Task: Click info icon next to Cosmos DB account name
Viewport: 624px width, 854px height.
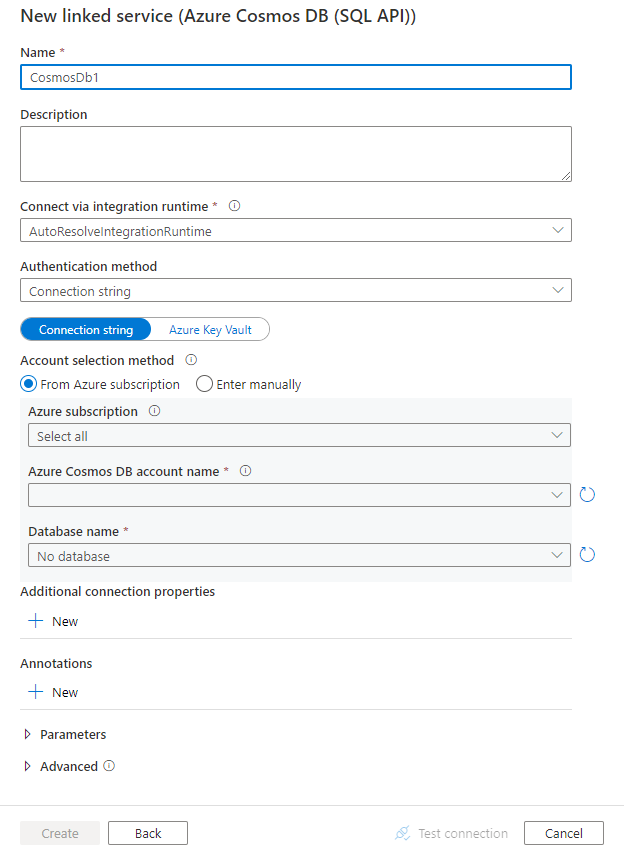Action: click(x=246, y=471)
